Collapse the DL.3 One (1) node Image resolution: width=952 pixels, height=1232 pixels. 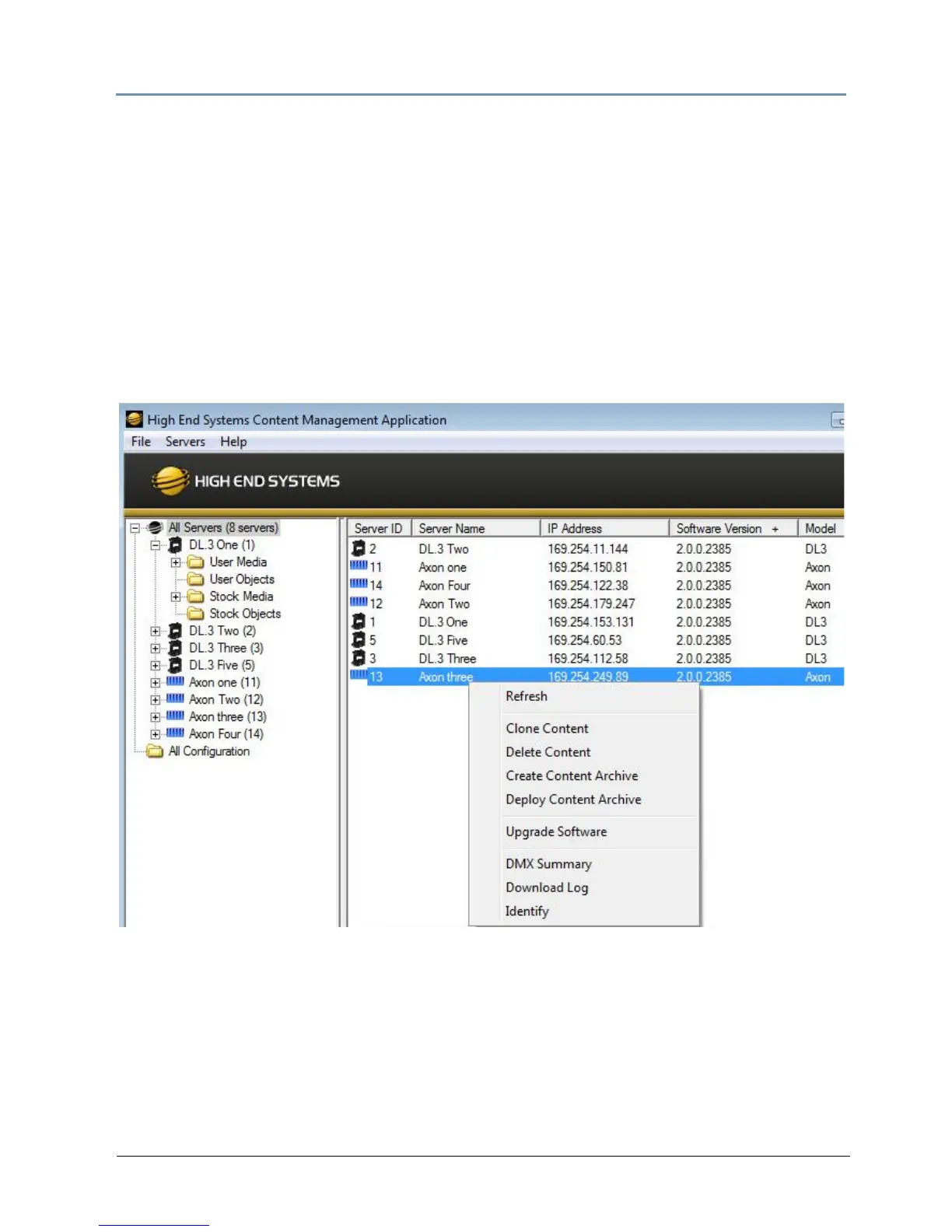tap(155, 544)
